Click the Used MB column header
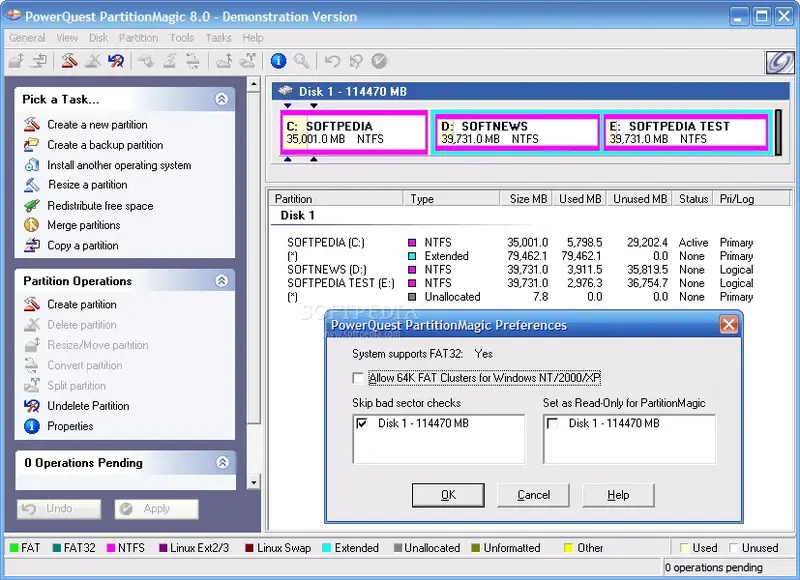Screen dimensions: 800x580 (x=580, y=198)
